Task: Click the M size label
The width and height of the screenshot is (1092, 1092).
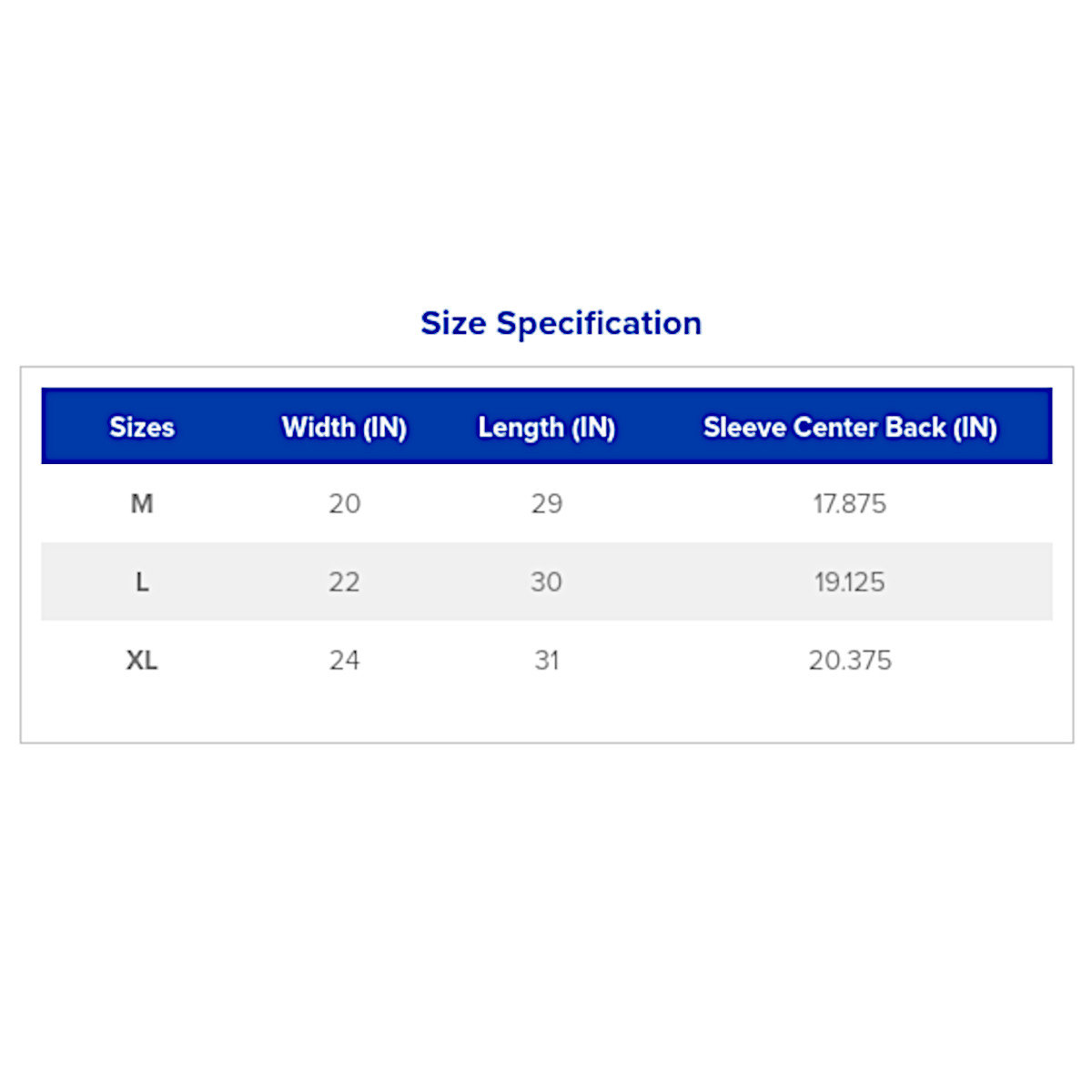Action: pos(141,503)
